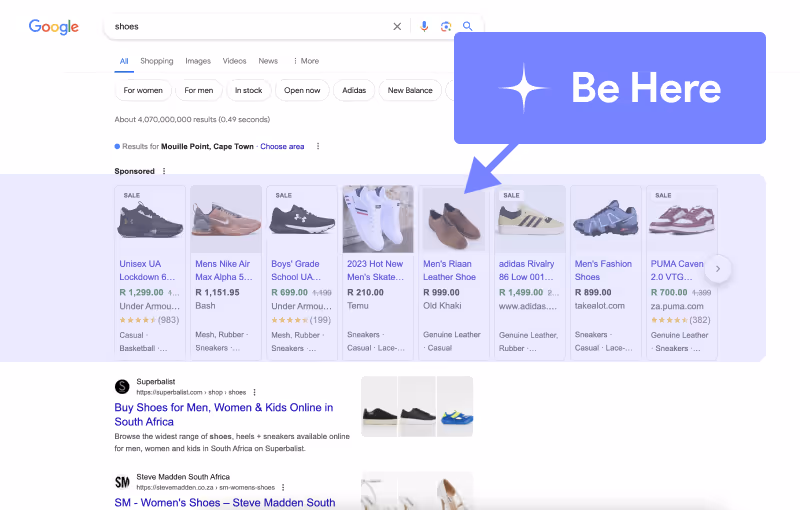This screenshot has height=510, width=800.
Task: Click the black Boys' Grade School UA image
Action: [x=302, y=220]
